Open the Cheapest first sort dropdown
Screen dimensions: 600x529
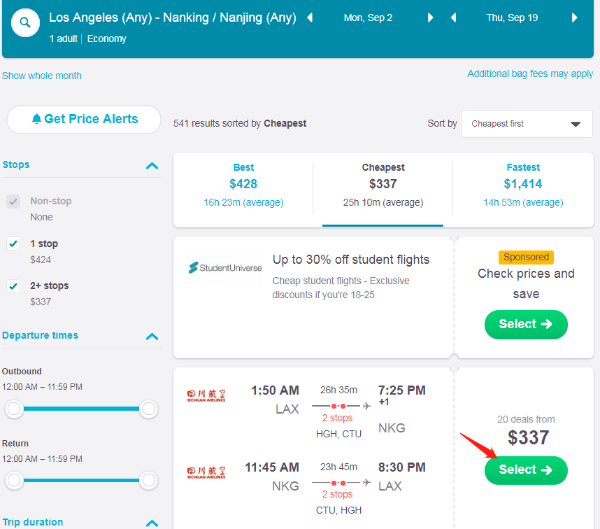(x=524, y=124)
